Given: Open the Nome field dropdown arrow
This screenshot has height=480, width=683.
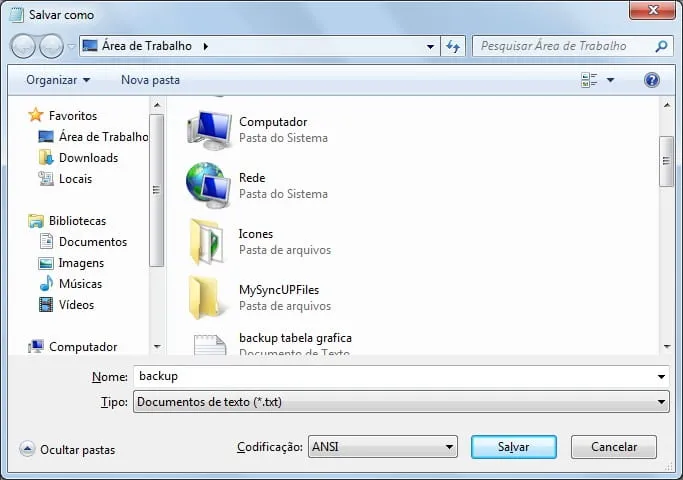Looking at the screenshot, I should click(661, 377).
